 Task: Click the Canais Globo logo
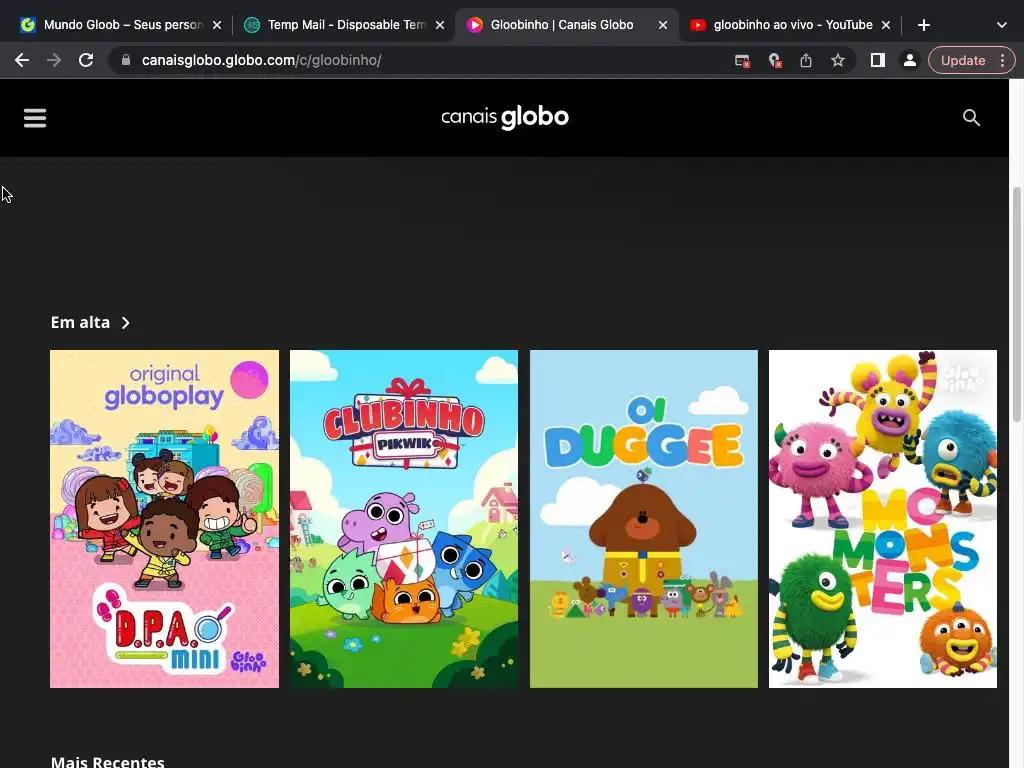[x=505, y=118]
